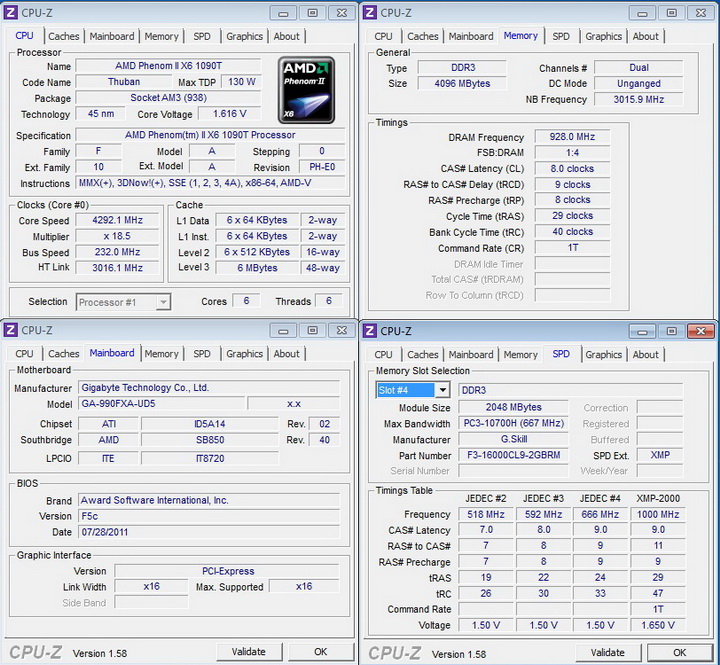Minimize the SPD window
Screen dimensions: 720x665
pos(642,331)
